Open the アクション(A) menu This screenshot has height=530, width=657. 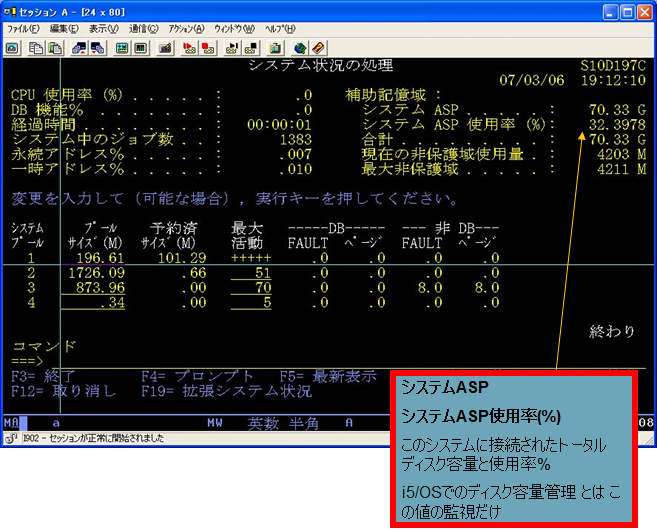pos(186,29)
